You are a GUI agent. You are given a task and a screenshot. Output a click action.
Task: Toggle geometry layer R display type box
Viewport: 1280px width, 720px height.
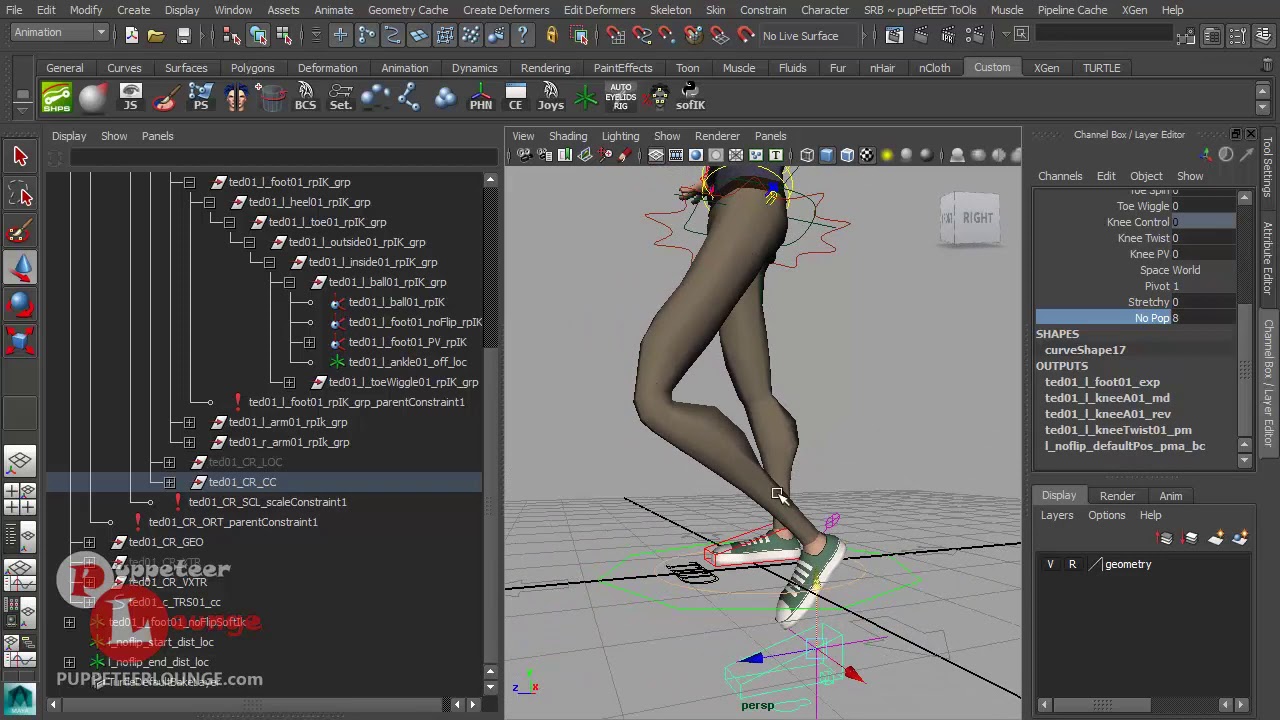click(x=1072, y=564)
